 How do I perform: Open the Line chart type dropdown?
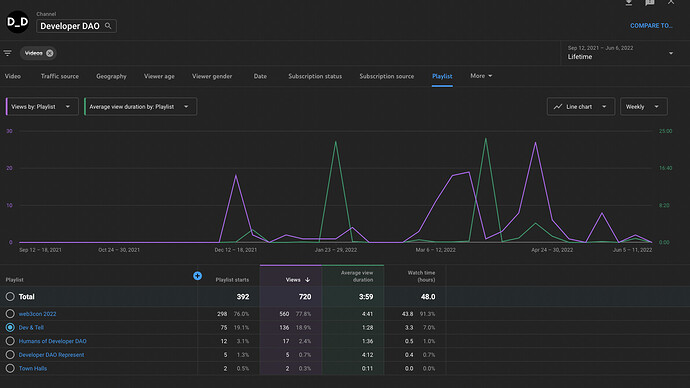click(x=580, y=106)
